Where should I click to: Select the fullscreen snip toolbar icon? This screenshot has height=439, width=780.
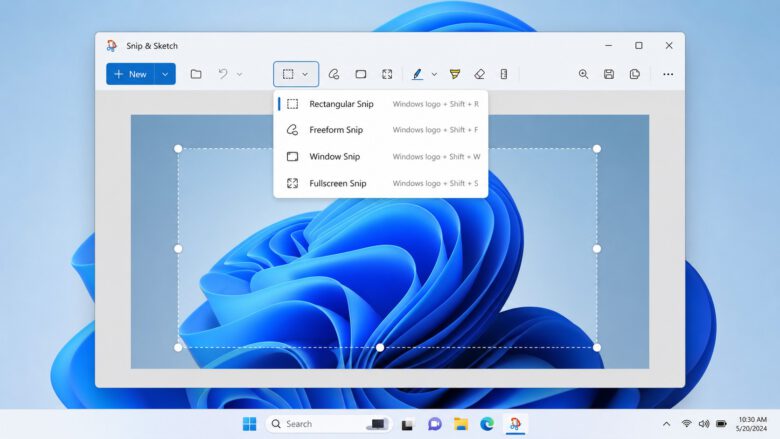click(x=387, y=74)
